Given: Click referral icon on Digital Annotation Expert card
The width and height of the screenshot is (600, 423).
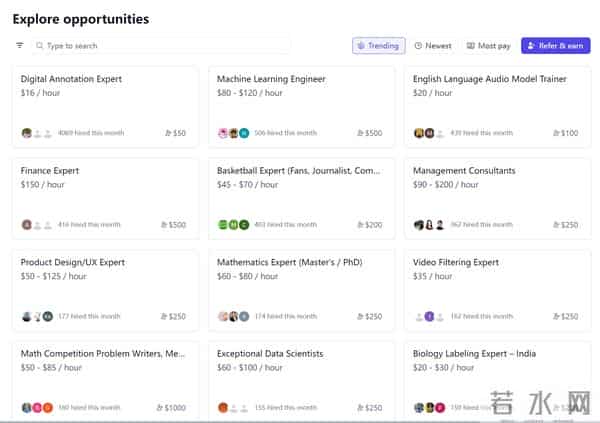Looking at the screenshot, I should (x=165, y=133).
